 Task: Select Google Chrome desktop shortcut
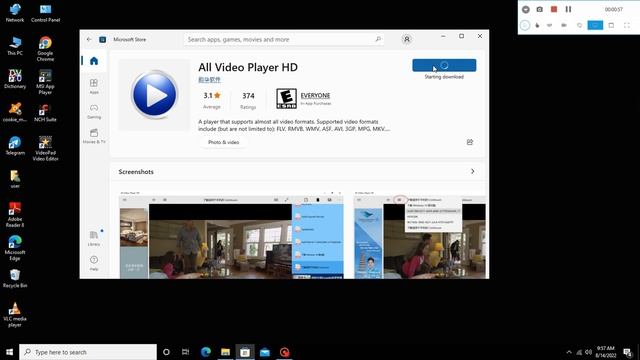click(x=45, y=49)
